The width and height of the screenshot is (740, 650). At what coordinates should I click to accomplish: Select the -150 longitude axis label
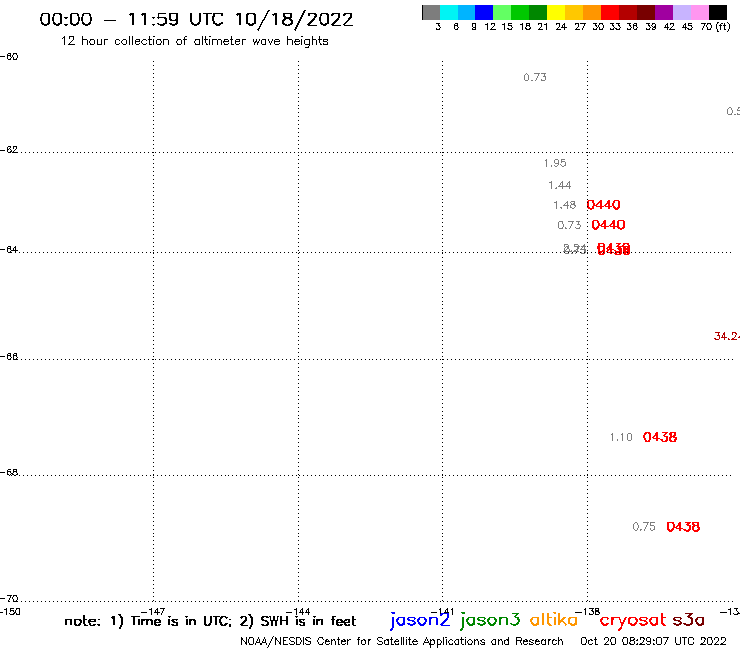(x=10, y=612)
